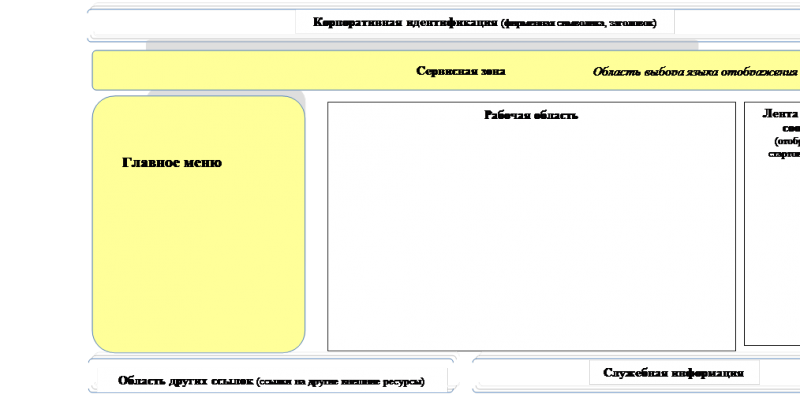This screenshot has height=394, width=800.
Task: Click the (отобр… subtext in Лента panel
Action: coord(787,141)
